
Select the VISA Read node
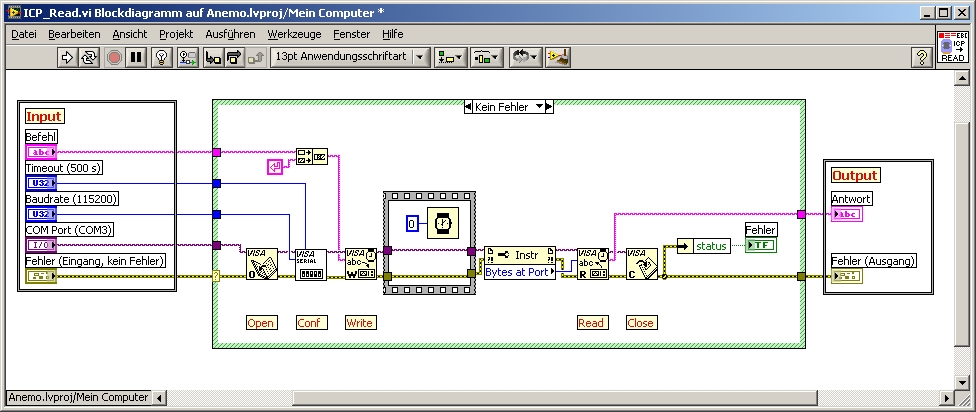point(593,265)
